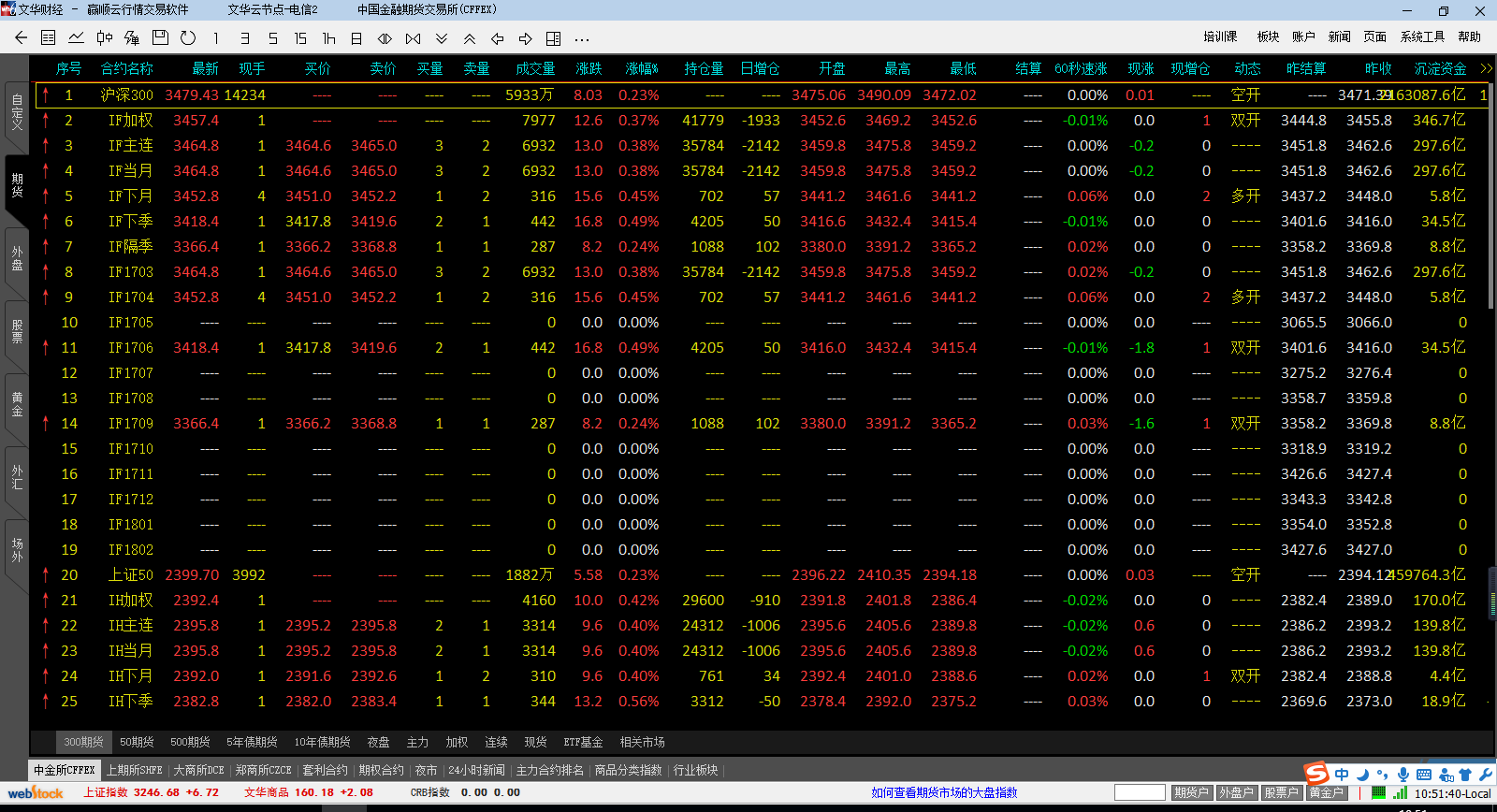Click the refresh circular arrow icon
1497x812 pixels.
(x=188, y=38)
